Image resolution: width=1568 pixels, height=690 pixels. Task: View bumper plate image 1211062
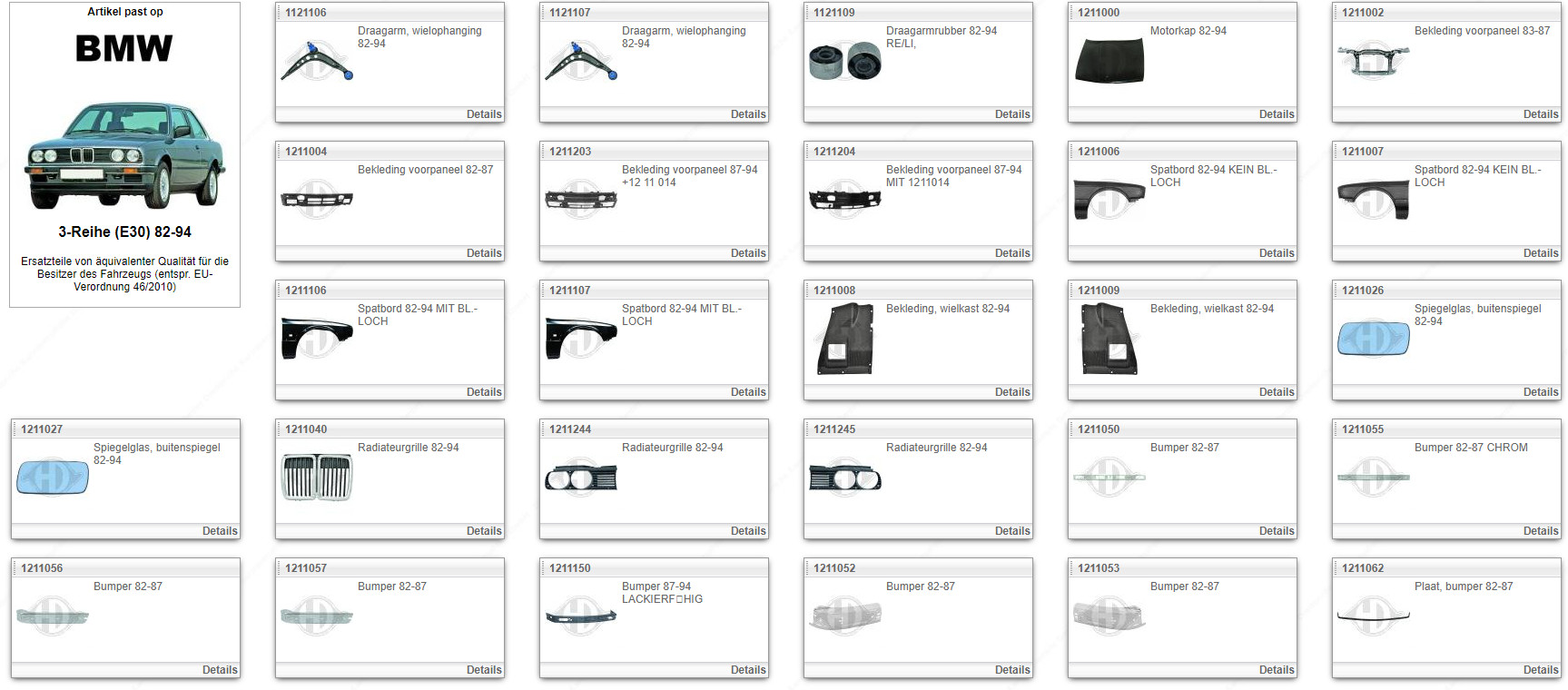click(1373, 616)
